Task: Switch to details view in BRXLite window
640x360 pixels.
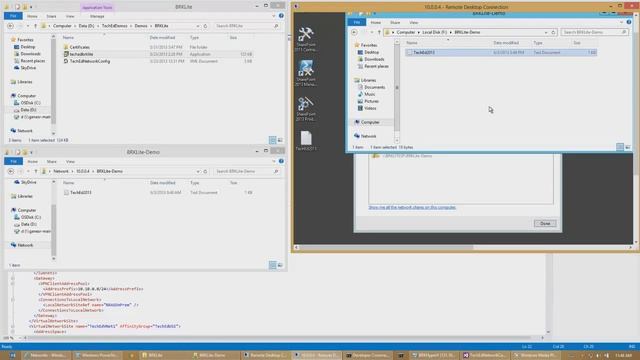Action: [273, 140]
